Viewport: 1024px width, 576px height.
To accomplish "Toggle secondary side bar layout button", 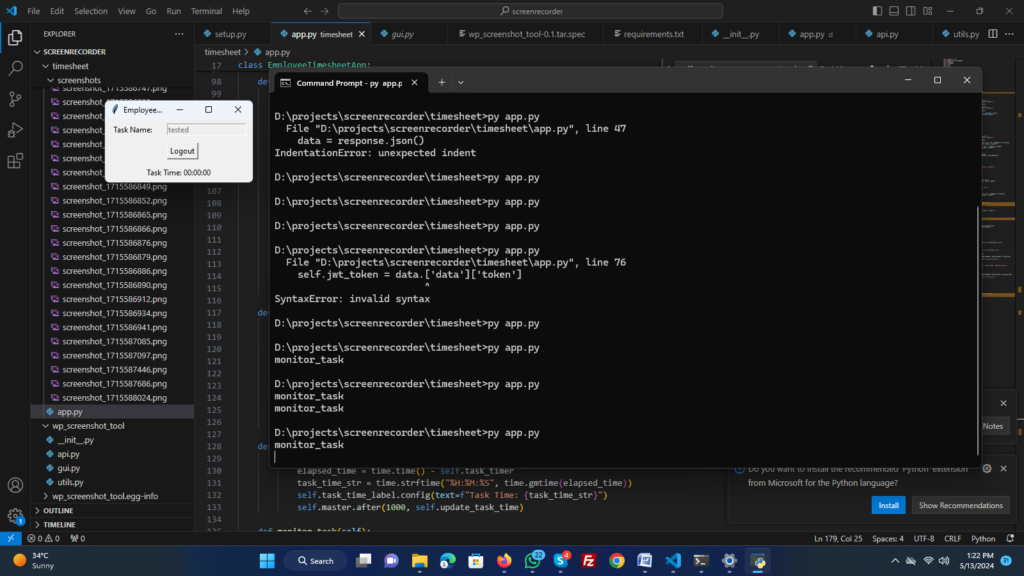I will [x=910, y=11].
